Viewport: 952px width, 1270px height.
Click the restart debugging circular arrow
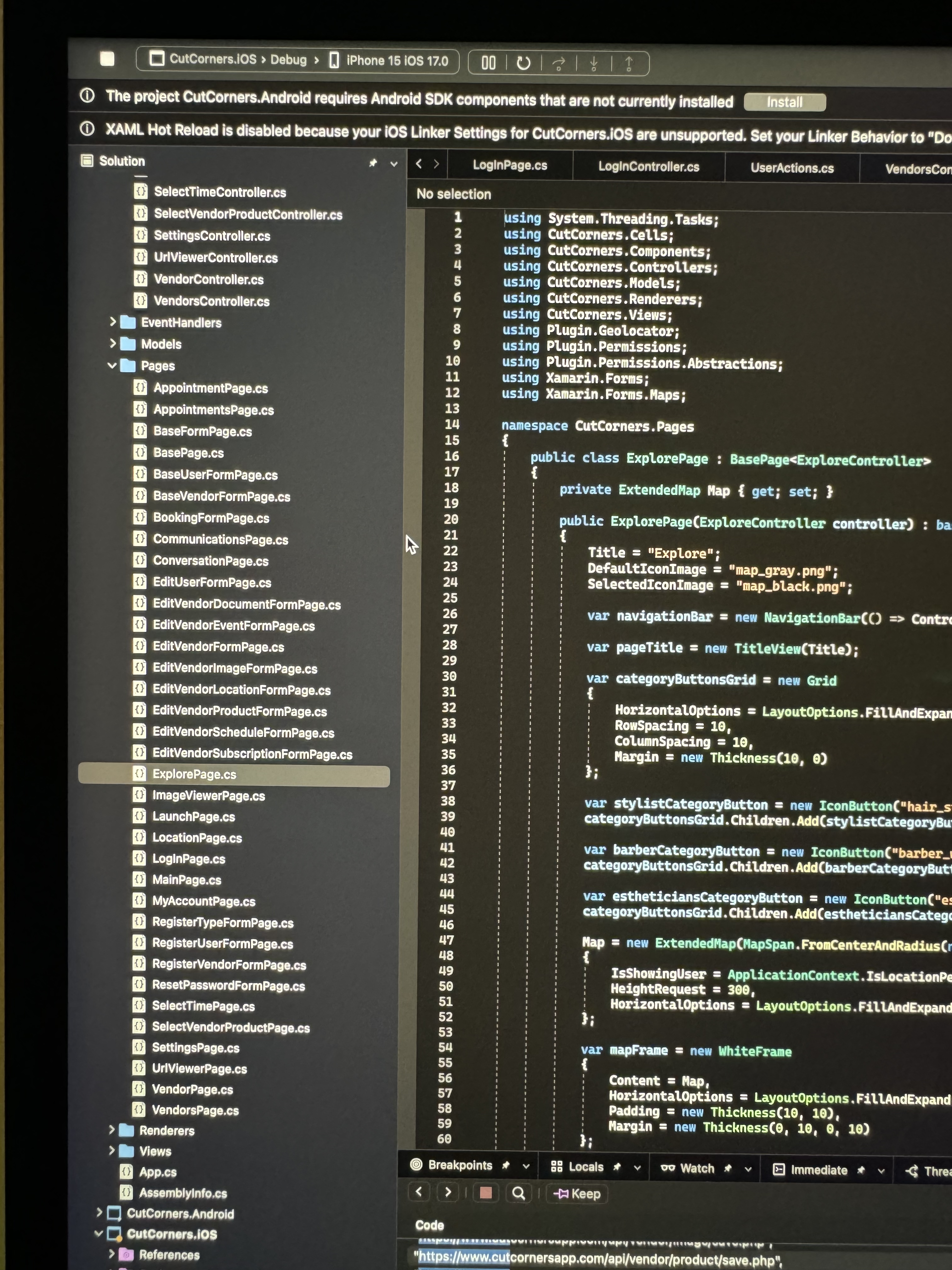pyautogui.click(x=523, y=63)
